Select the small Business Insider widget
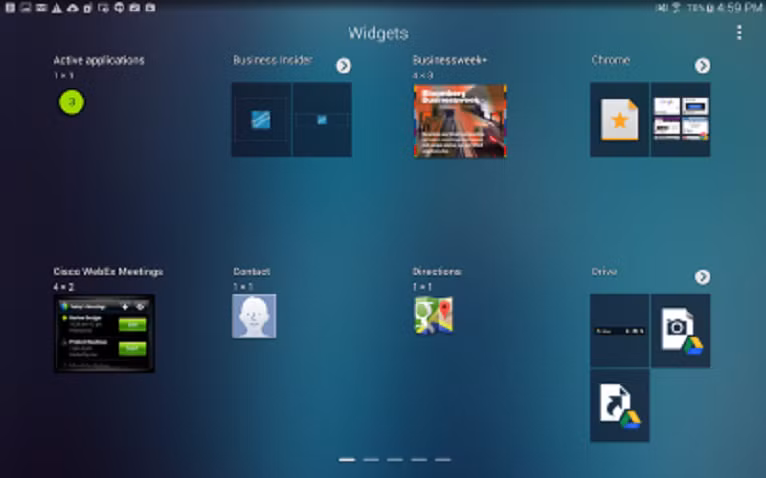 click(322, 120)
